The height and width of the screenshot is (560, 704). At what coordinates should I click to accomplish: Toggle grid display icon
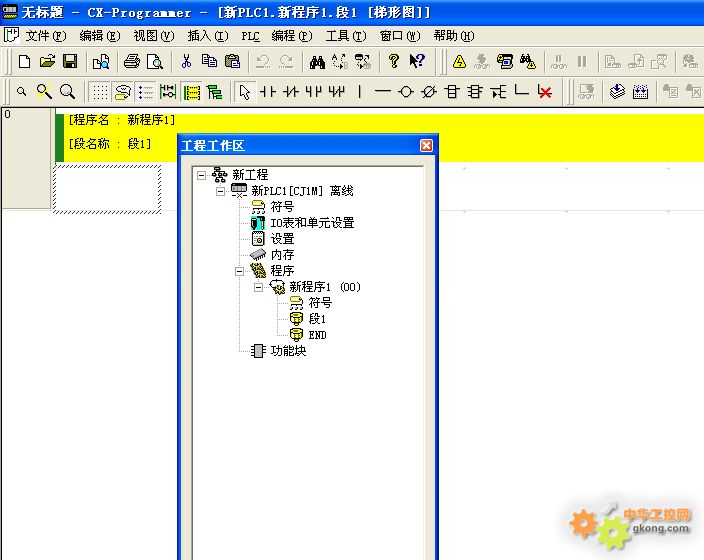pyautogui.click(x=100, y=92)
